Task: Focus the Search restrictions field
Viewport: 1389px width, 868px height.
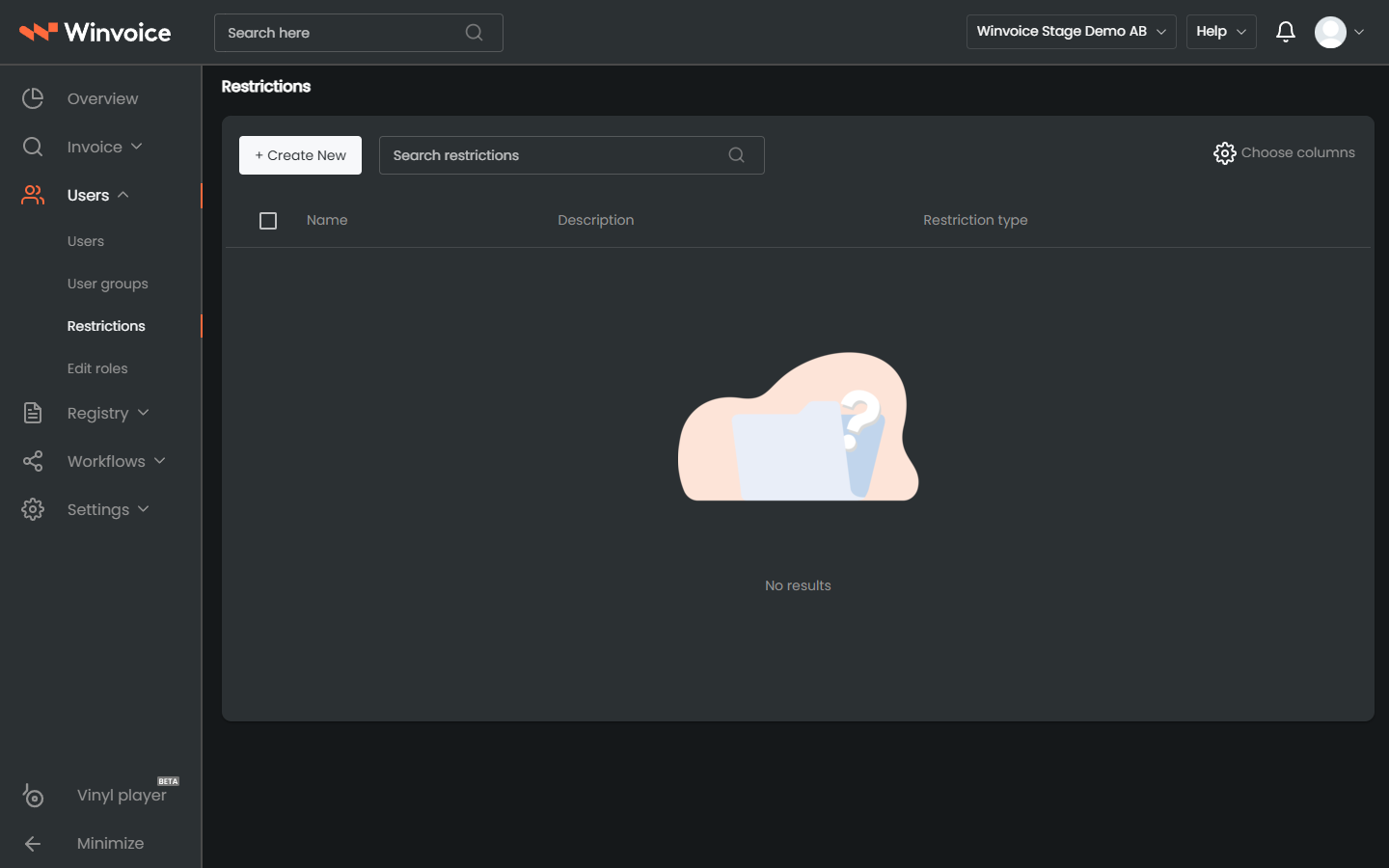Action: tap(571, 155)
